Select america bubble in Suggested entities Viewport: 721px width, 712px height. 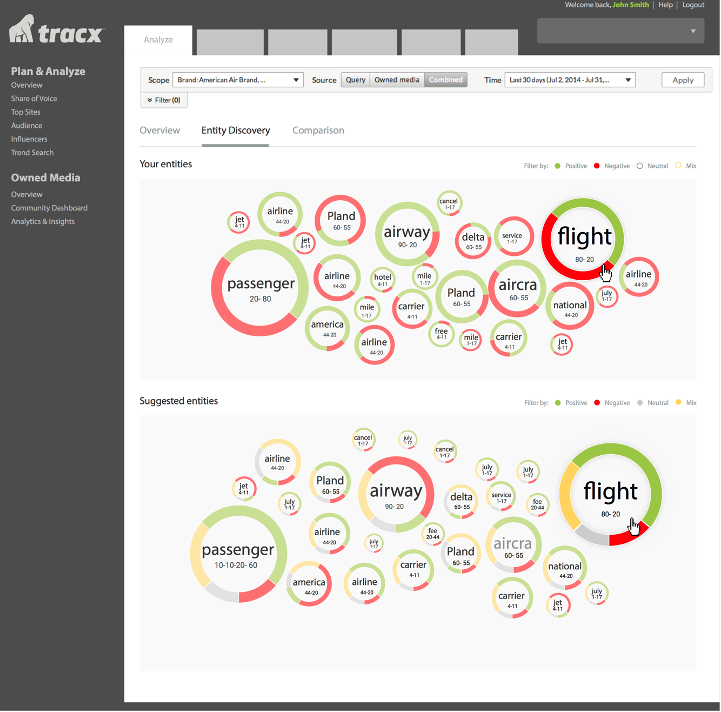tap(309, 584)
